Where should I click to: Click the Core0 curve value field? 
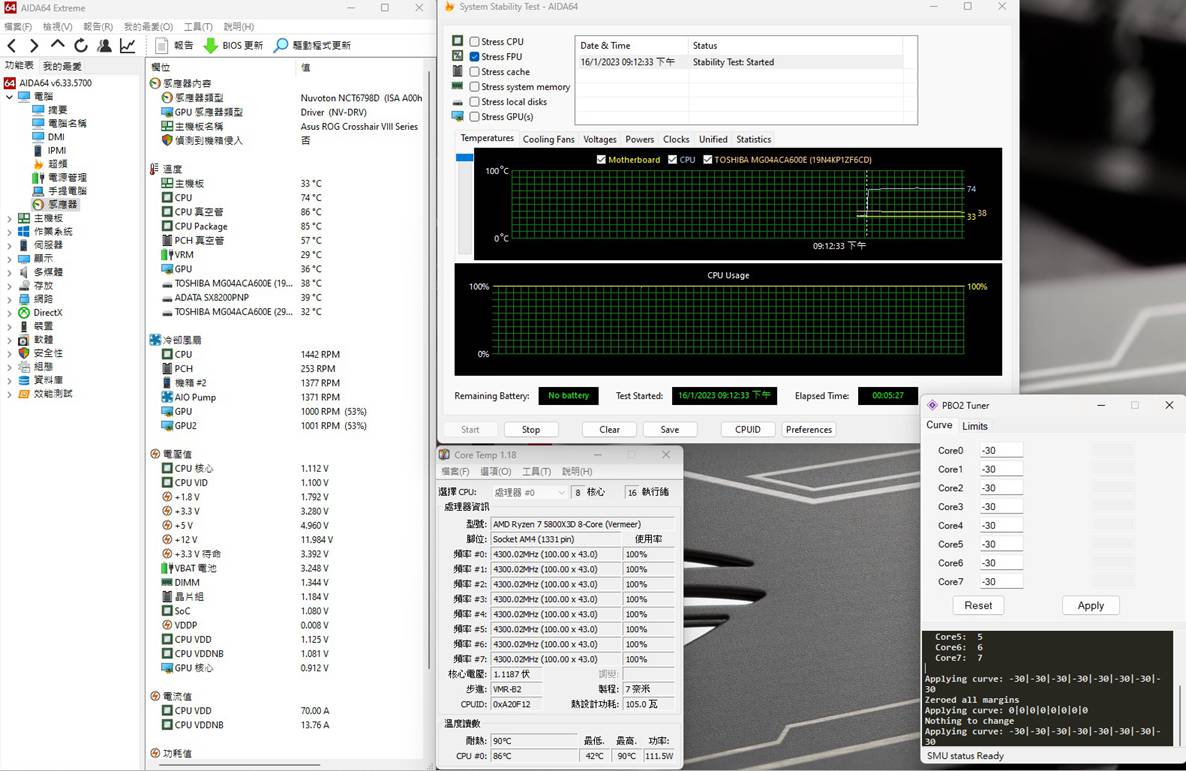1000,450
